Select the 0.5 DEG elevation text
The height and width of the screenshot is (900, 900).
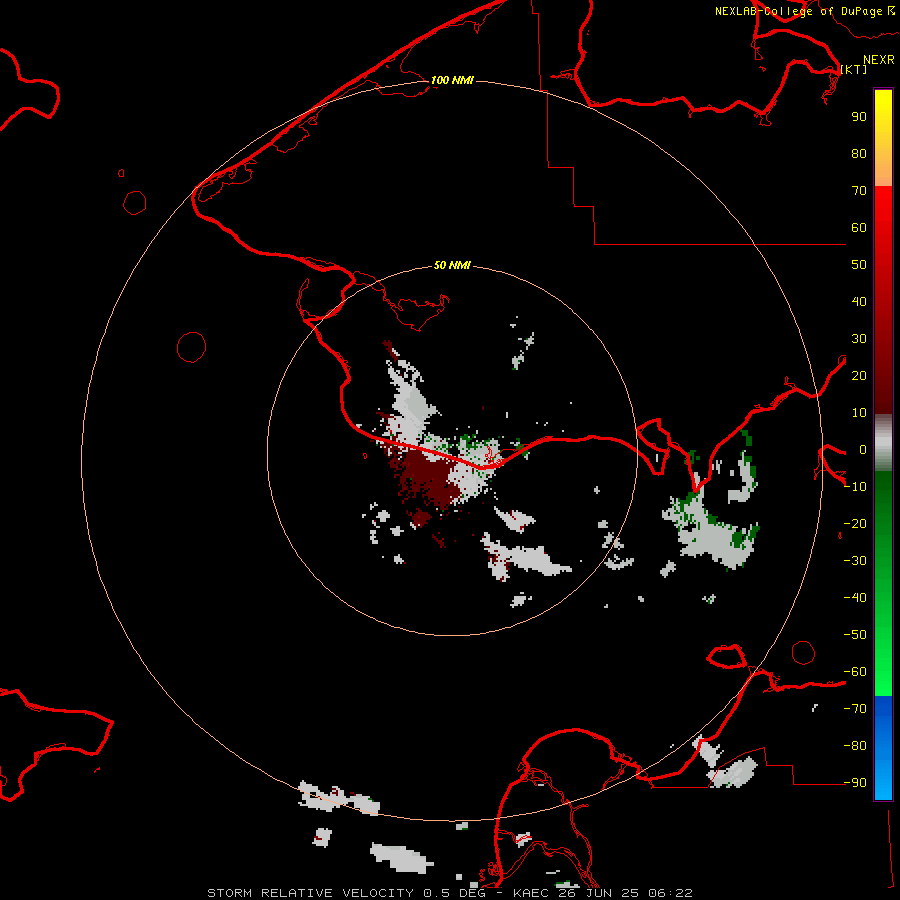click(454, 893)
